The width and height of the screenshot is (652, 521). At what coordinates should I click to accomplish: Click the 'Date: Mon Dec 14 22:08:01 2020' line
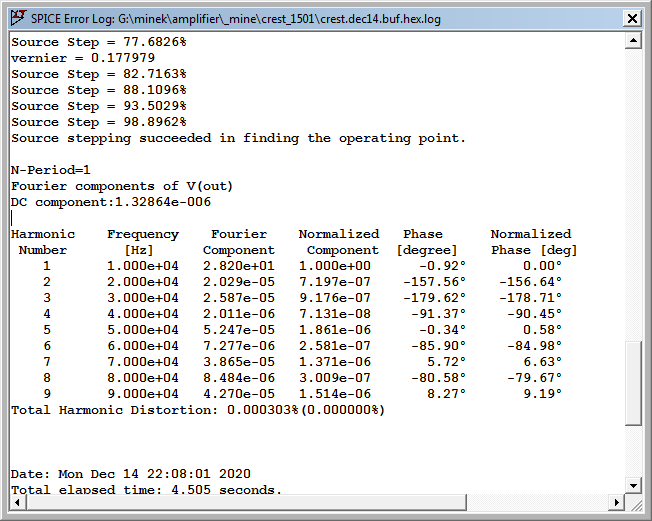coord(131,474)
